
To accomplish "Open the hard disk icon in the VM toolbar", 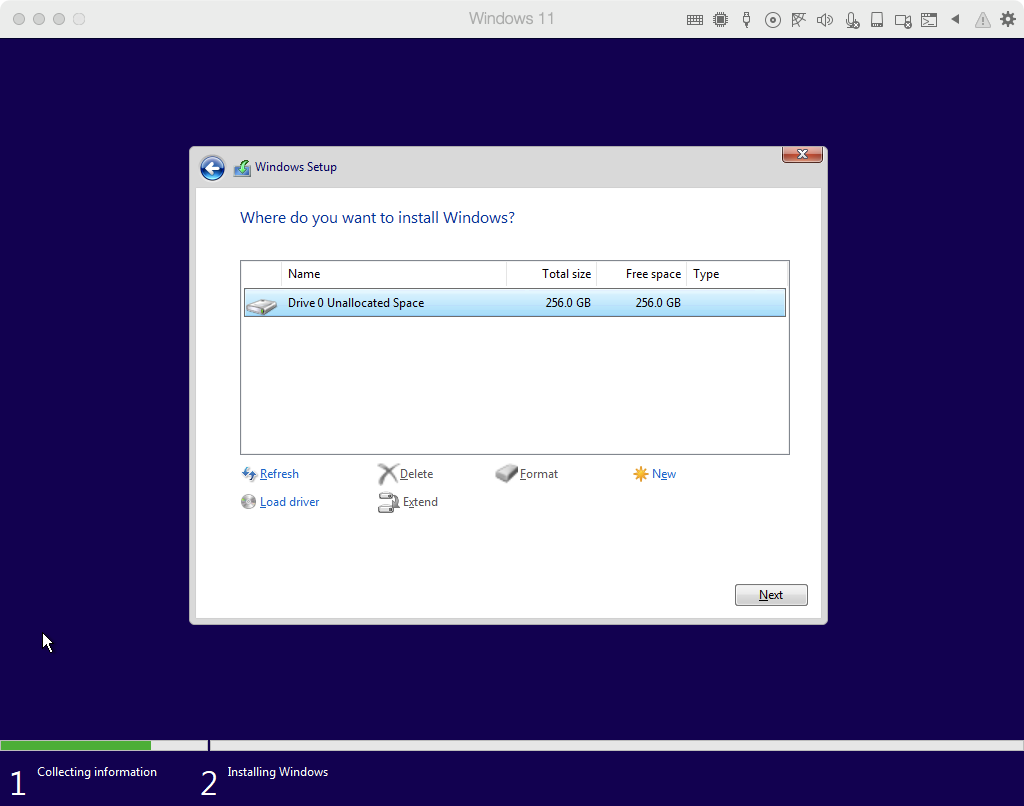I will tap(877, 20).
